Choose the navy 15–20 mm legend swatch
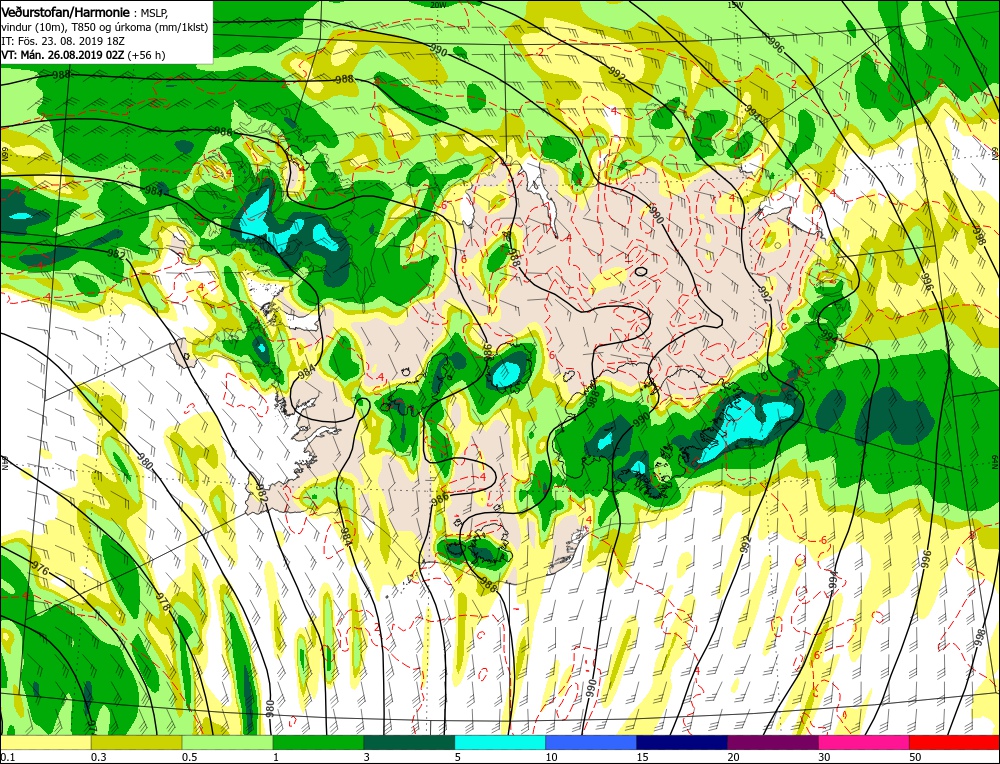 (x=682, y=742)
